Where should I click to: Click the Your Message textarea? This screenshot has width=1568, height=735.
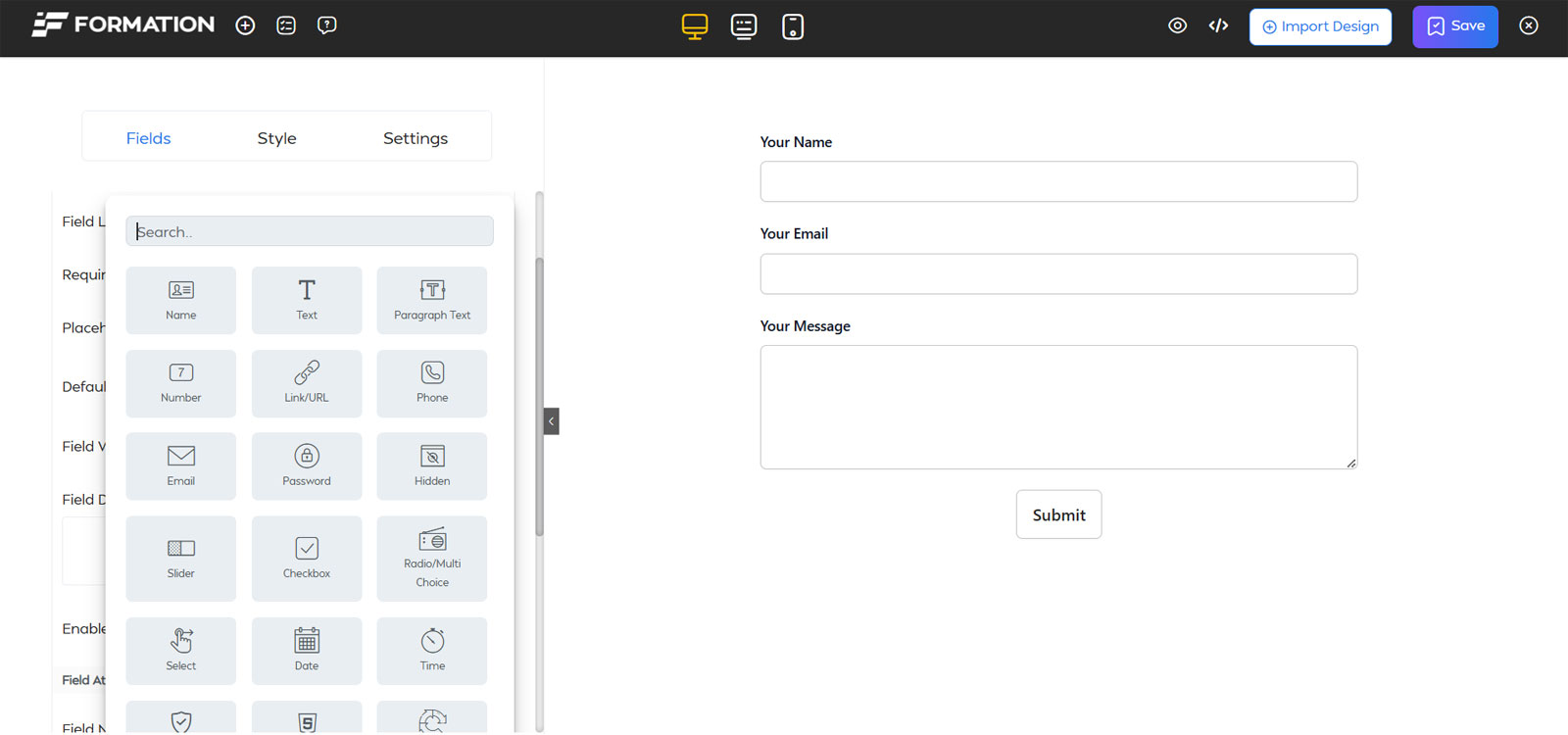[1058, 407]
